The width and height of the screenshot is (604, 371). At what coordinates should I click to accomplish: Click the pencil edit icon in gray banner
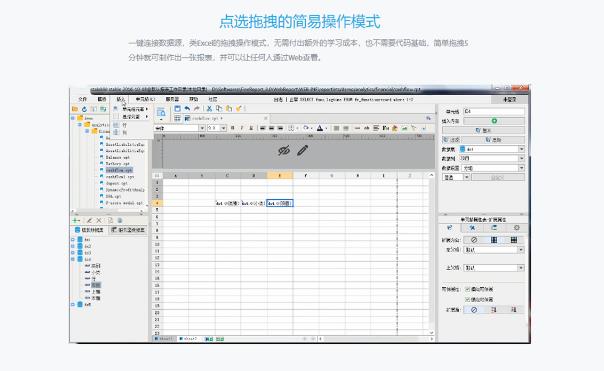click(302, 150)
